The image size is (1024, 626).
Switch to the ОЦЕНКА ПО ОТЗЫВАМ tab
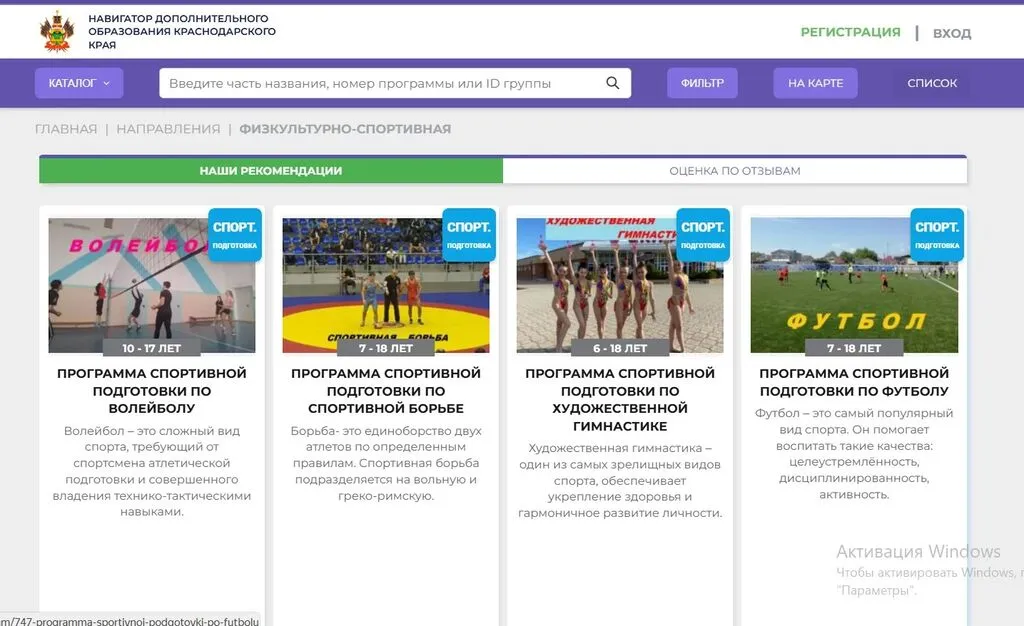pyautogui.click(x=735, y=170)
